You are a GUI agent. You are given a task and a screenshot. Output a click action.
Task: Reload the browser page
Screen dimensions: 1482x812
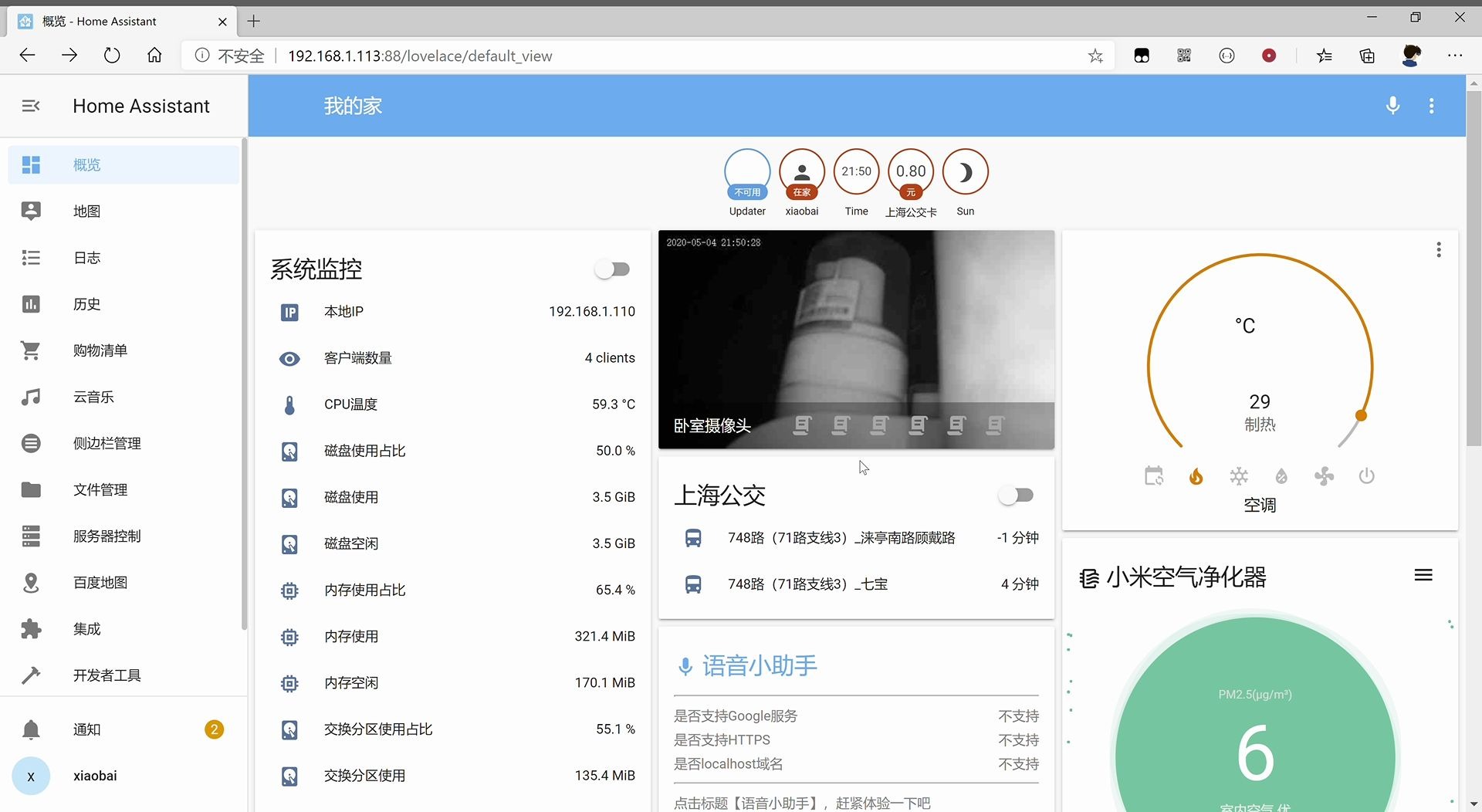tap(112, 56)
